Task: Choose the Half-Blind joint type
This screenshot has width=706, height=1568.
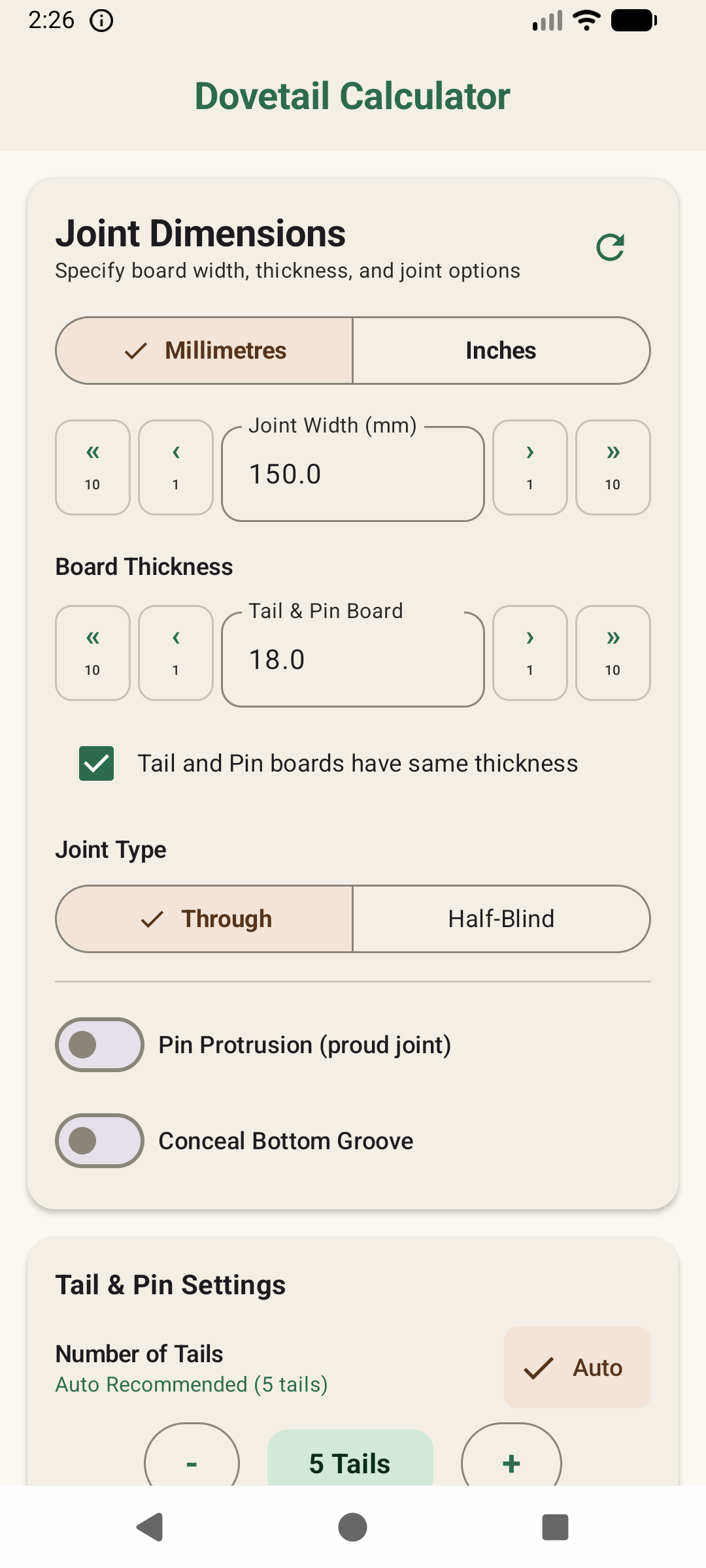Action: pyautogui.click(x=501, y=919)
